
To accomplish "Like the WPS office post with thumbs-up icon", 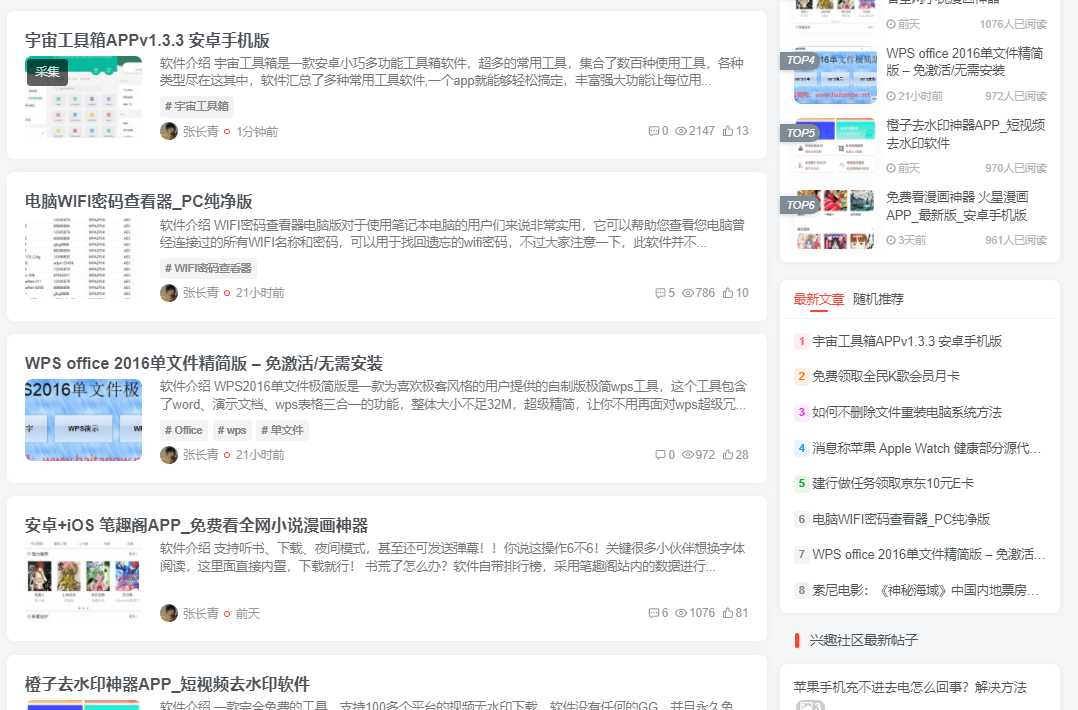I will click(728, 454).
